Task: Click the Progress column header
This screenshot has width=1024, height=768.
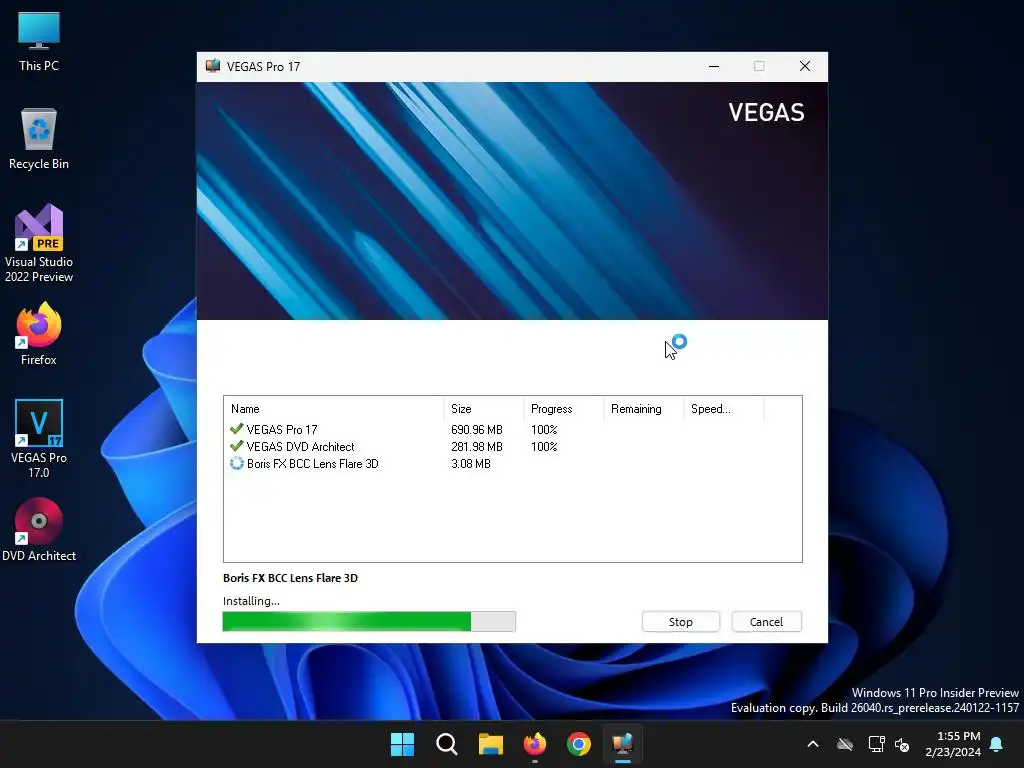Action: tap(564, 409)
